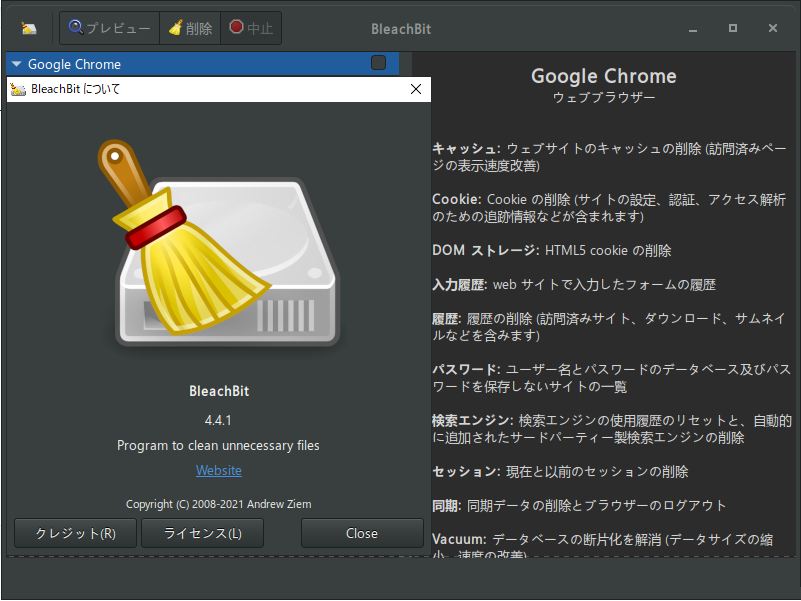This screenshot has height=601, width=801.
Task: Click the small broom icon on the dialog titlebar
Action: [x=18, y=89]
